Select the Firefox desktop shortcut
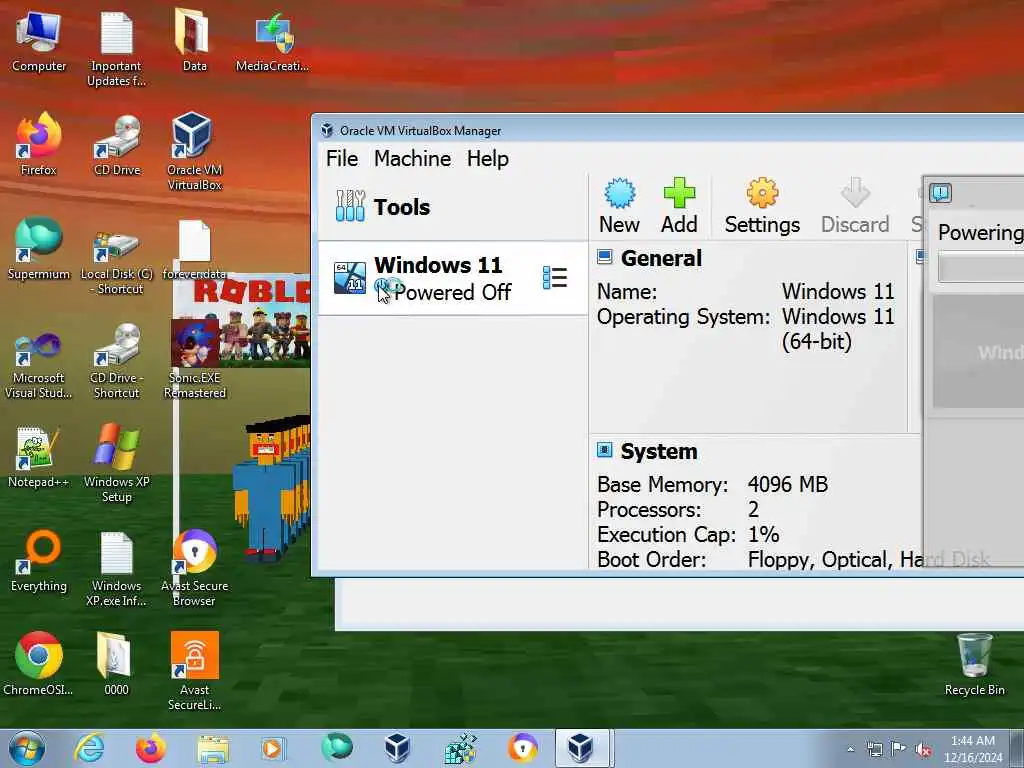The image size is (1024, 768). click(39, 144)
